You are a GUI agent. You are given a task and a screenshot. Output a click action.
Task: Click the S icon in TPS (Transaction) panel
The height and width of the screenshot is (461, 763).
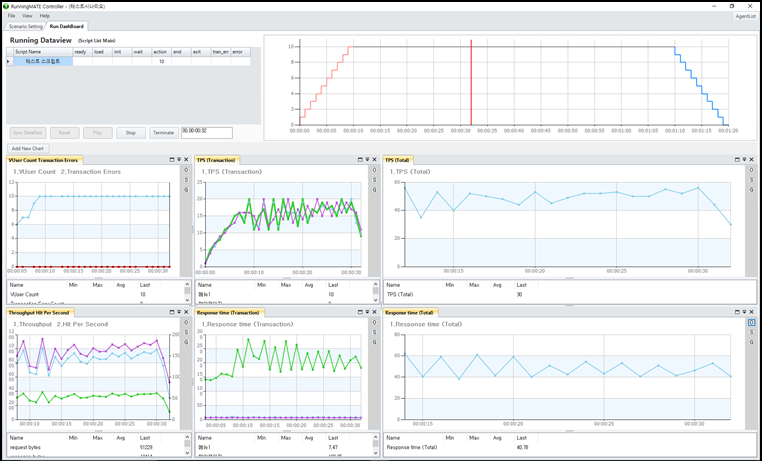(x=373, y=180)
